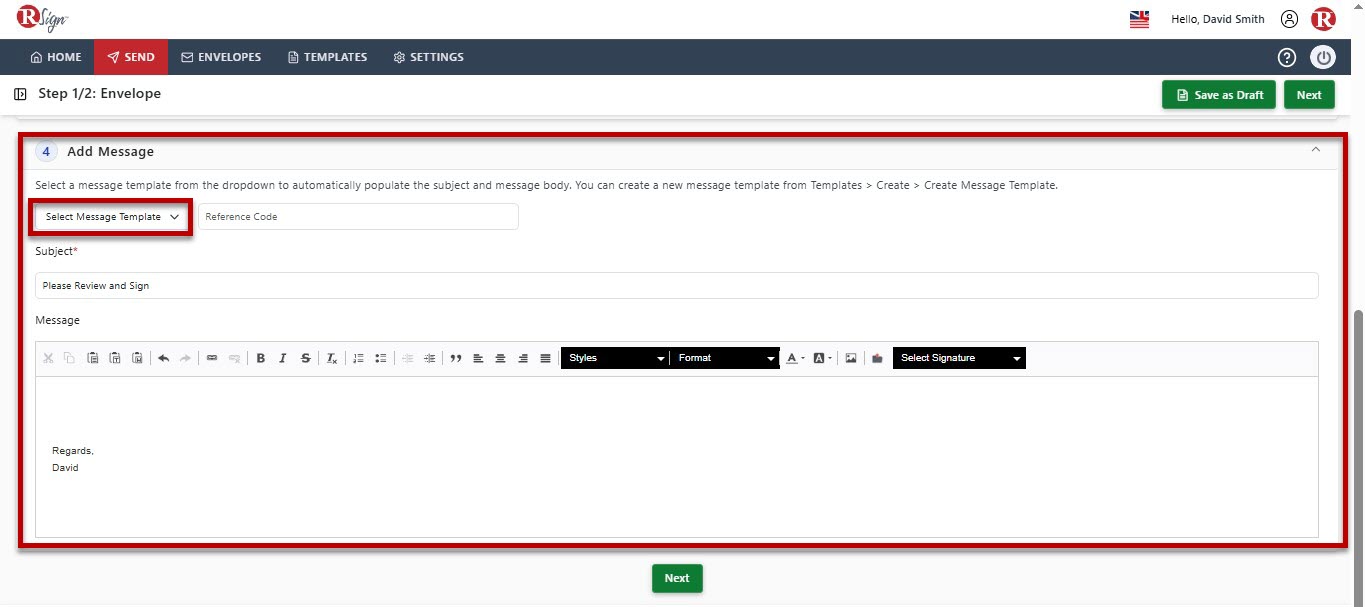Undo the last edit in message editor

[164, 358]
